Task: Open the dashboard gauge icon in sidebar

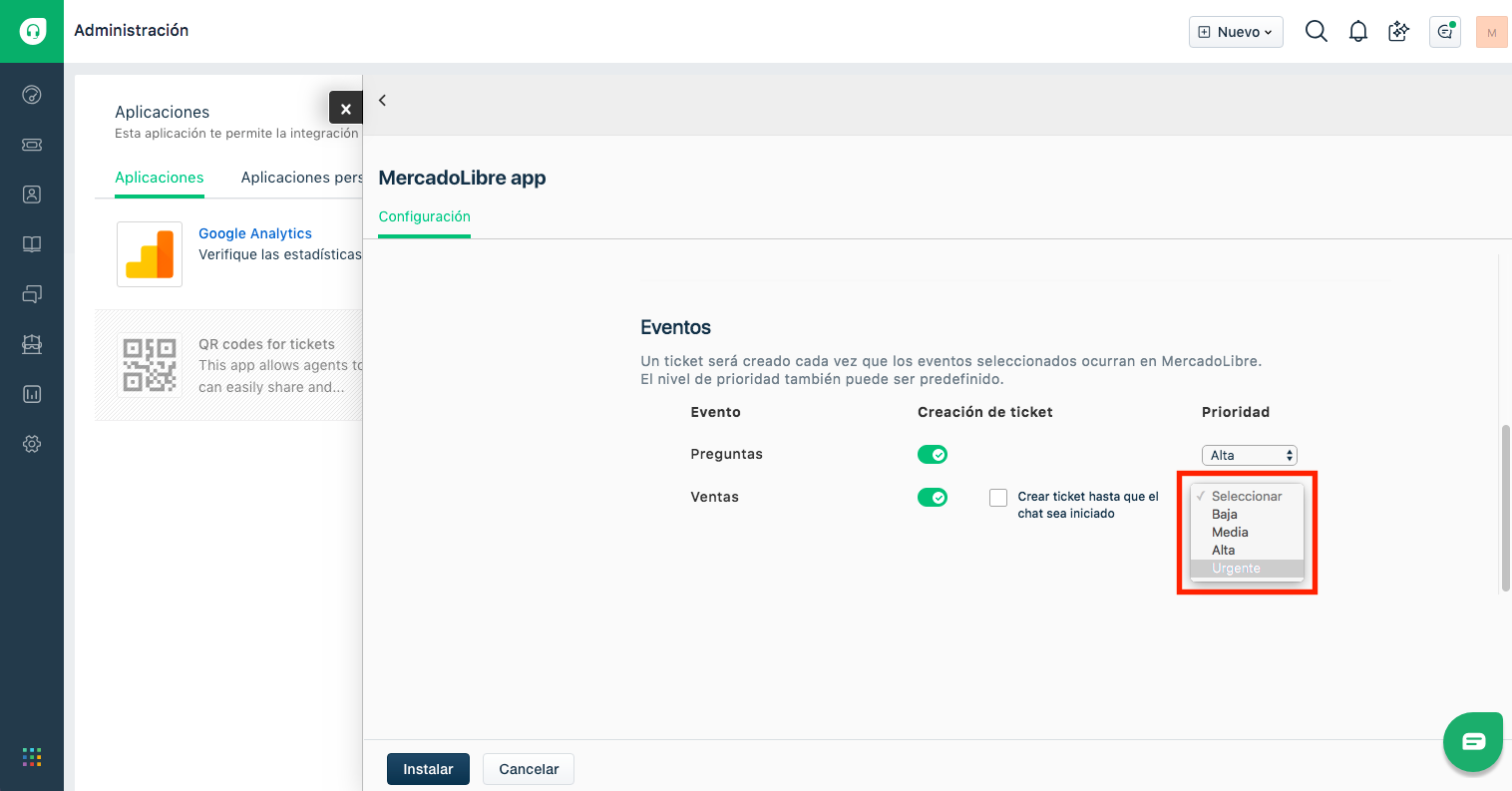Action: (x=32, y=95)
